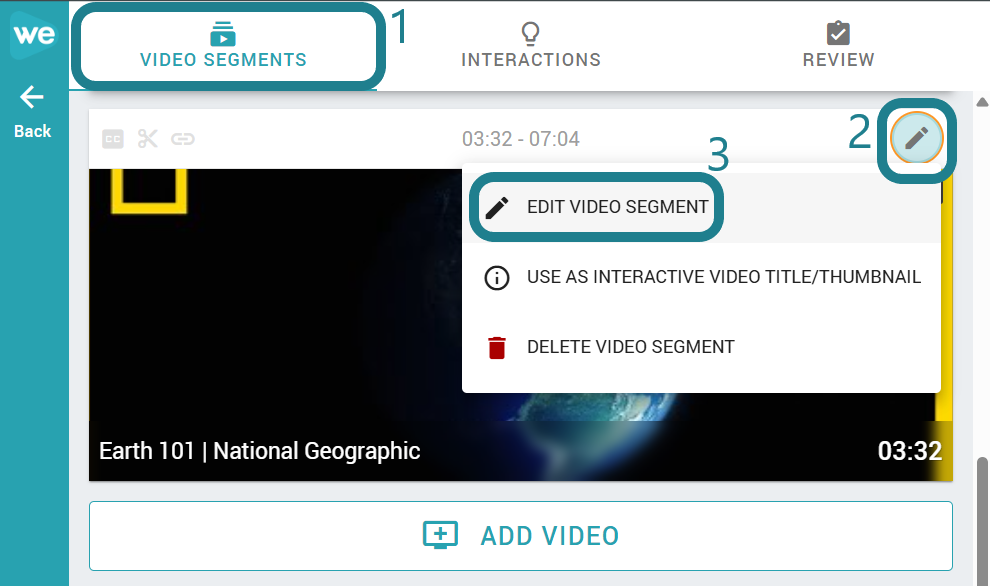Click the 03:32 duration label on video
The width and height of the screenshot is (990, 586).
(x=910, y=451)
